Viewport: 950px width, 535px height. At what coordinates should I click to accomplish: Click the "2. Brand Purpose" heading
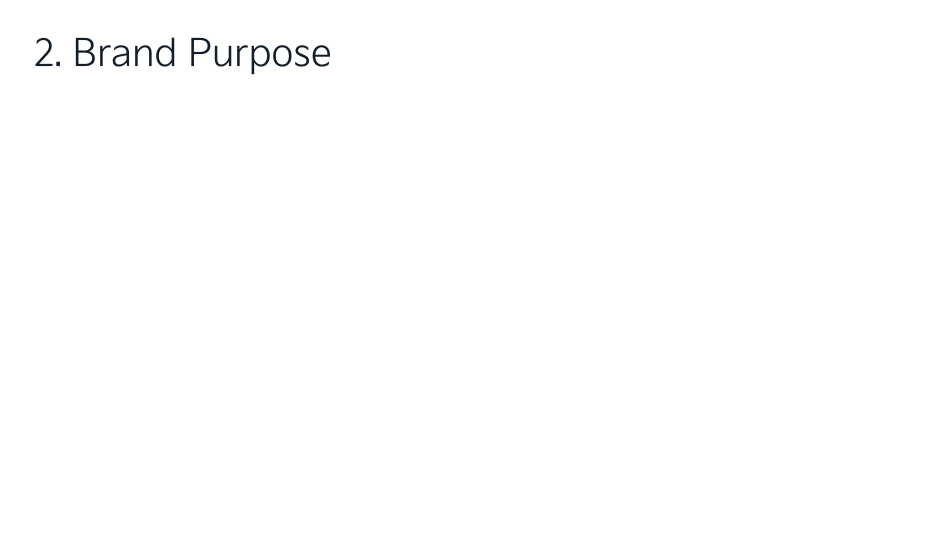pos(182,53)
